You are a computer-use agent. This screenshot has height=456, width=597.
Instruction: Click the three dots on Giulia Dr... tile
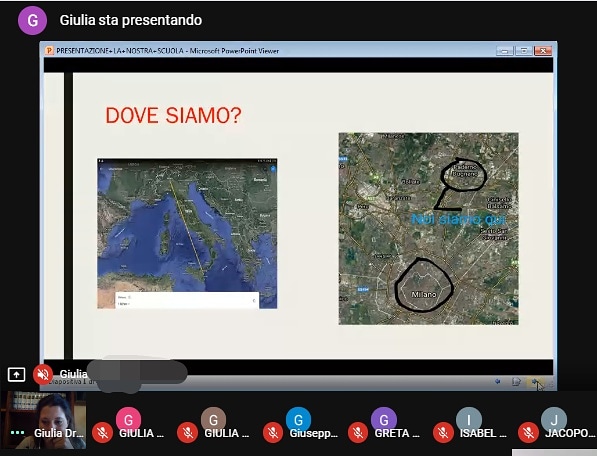[x=18, y=433]
